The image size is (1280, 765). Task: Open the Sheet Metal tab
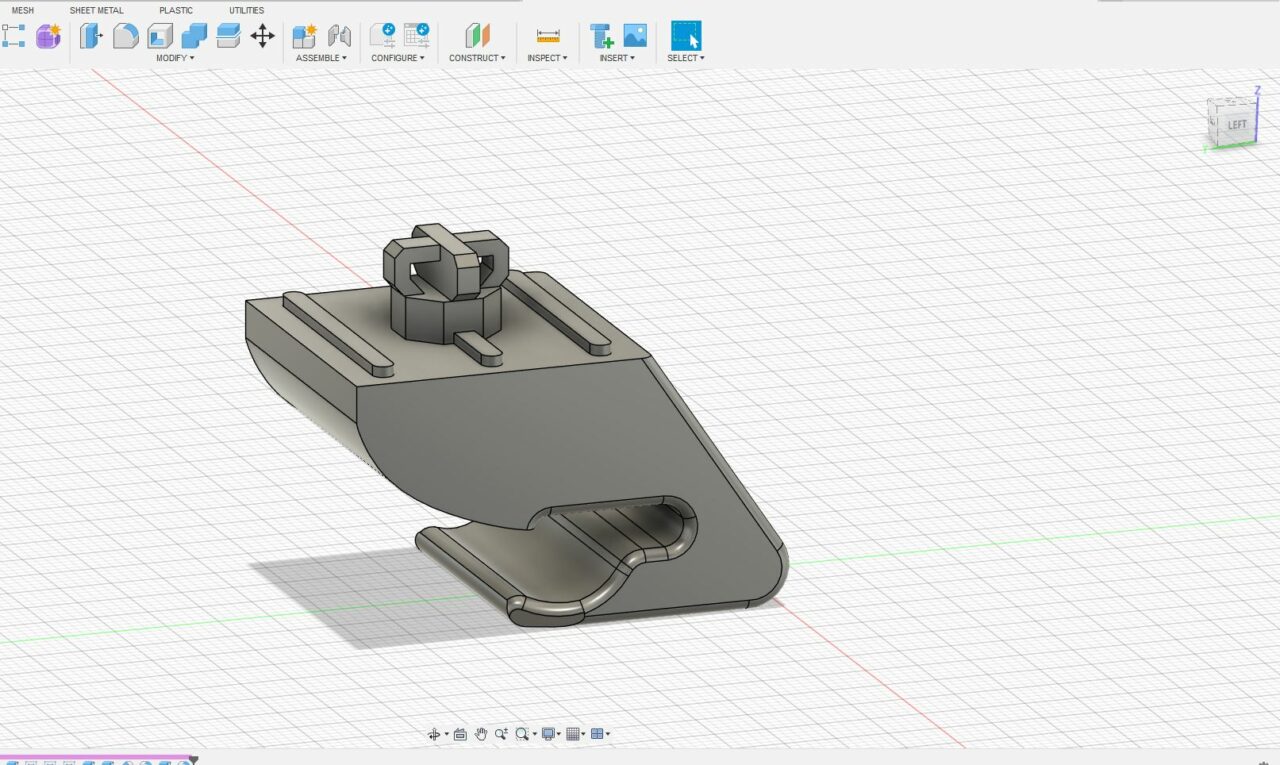97,10
